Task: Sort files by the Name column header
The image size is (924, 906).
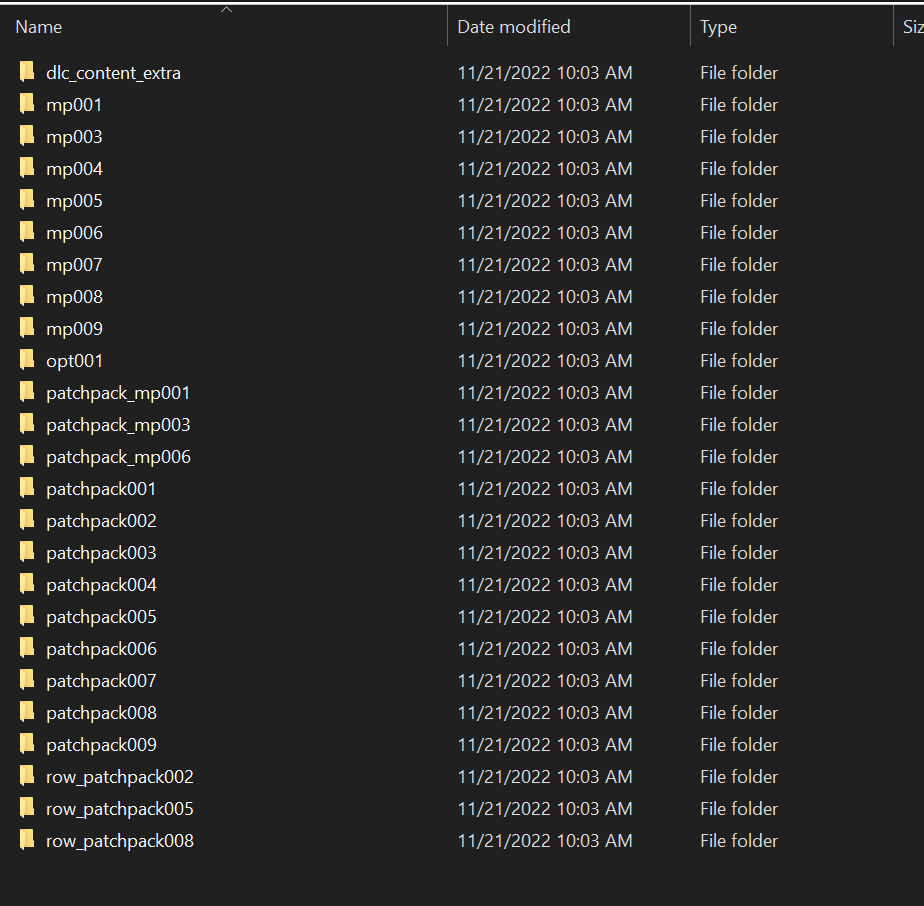Action: pyautogui.click(x=39, y=27)
